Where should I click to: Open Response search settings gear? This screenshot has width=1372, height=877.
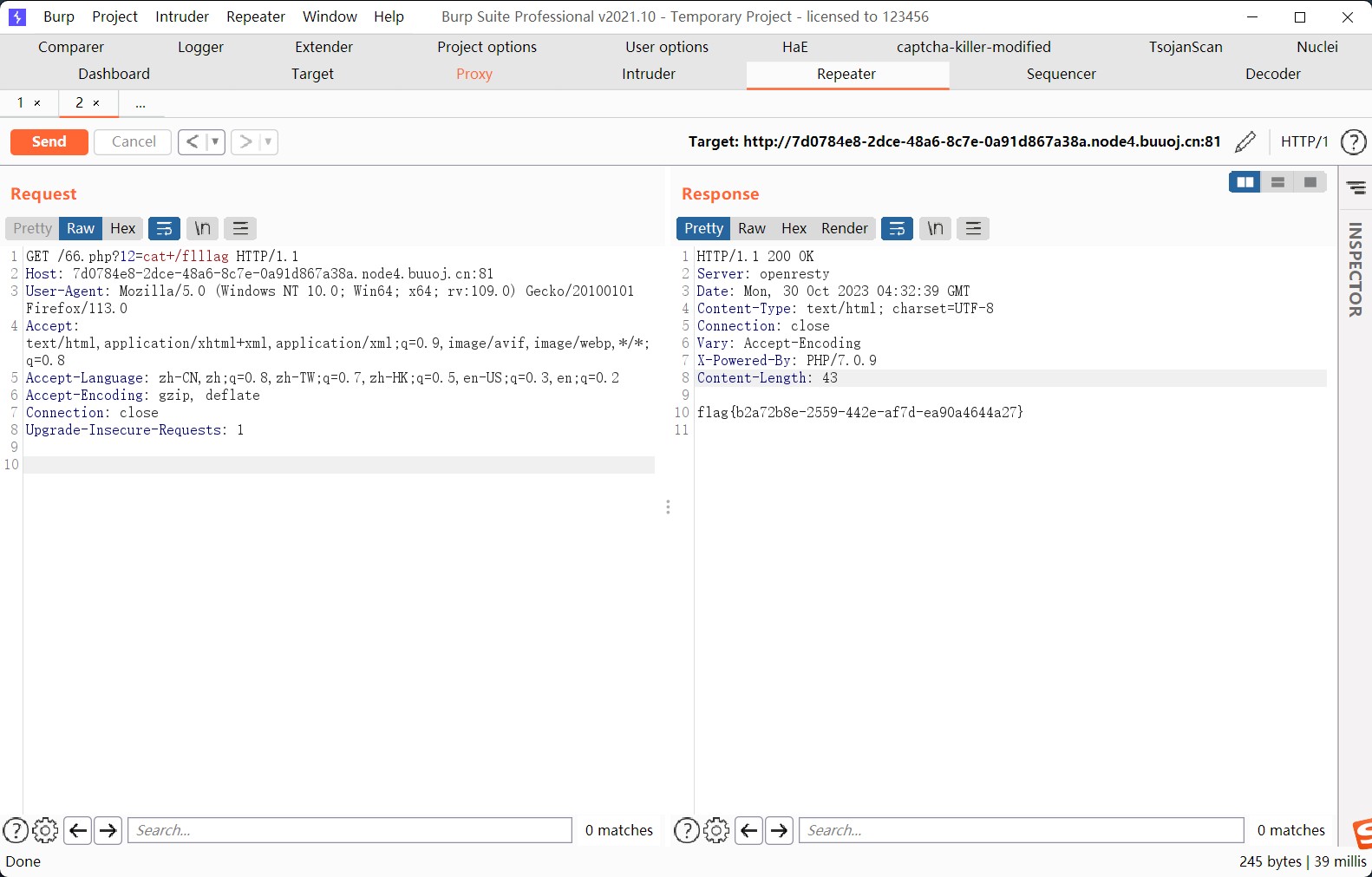click(716, 830)
